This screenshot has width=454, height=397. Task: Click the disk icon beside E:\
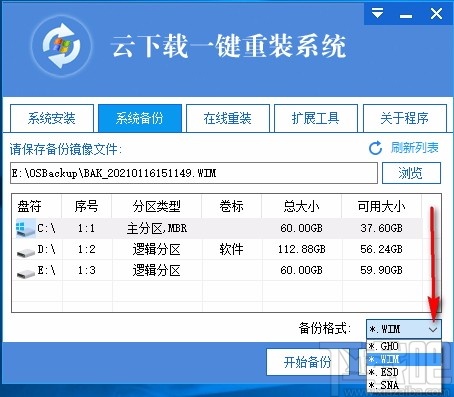click(x=26, y=273)
